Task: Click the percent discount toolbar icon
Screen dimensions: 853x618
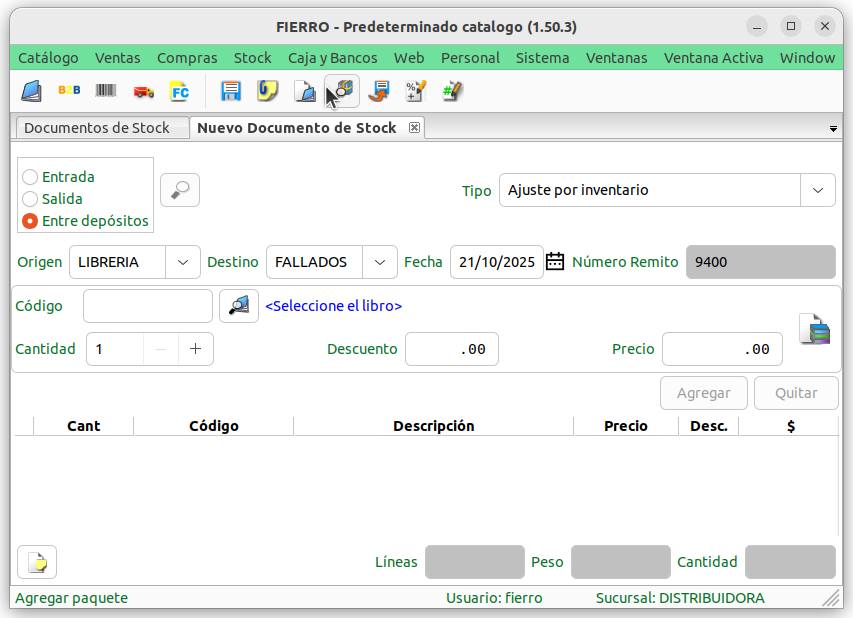Action: [x=415, y=92]
